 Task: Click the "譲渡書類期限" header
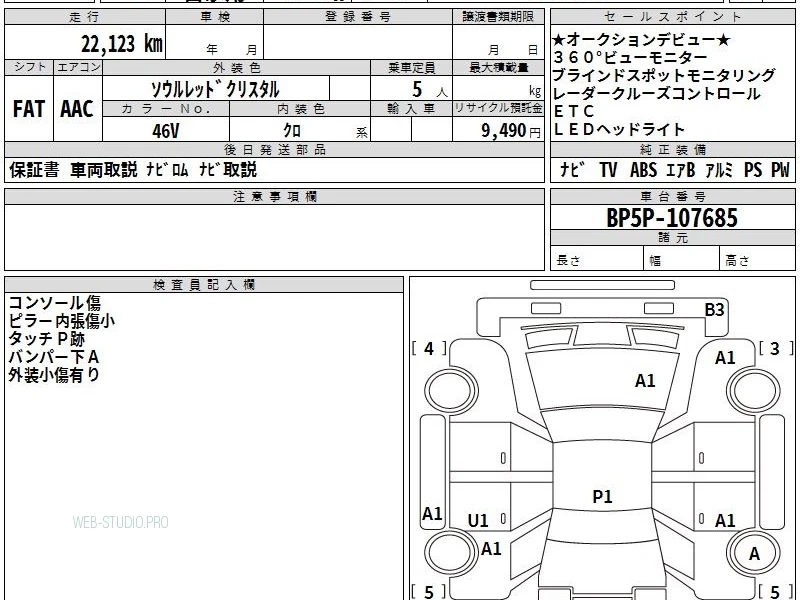pyautogui.click(x=498, y=17)
